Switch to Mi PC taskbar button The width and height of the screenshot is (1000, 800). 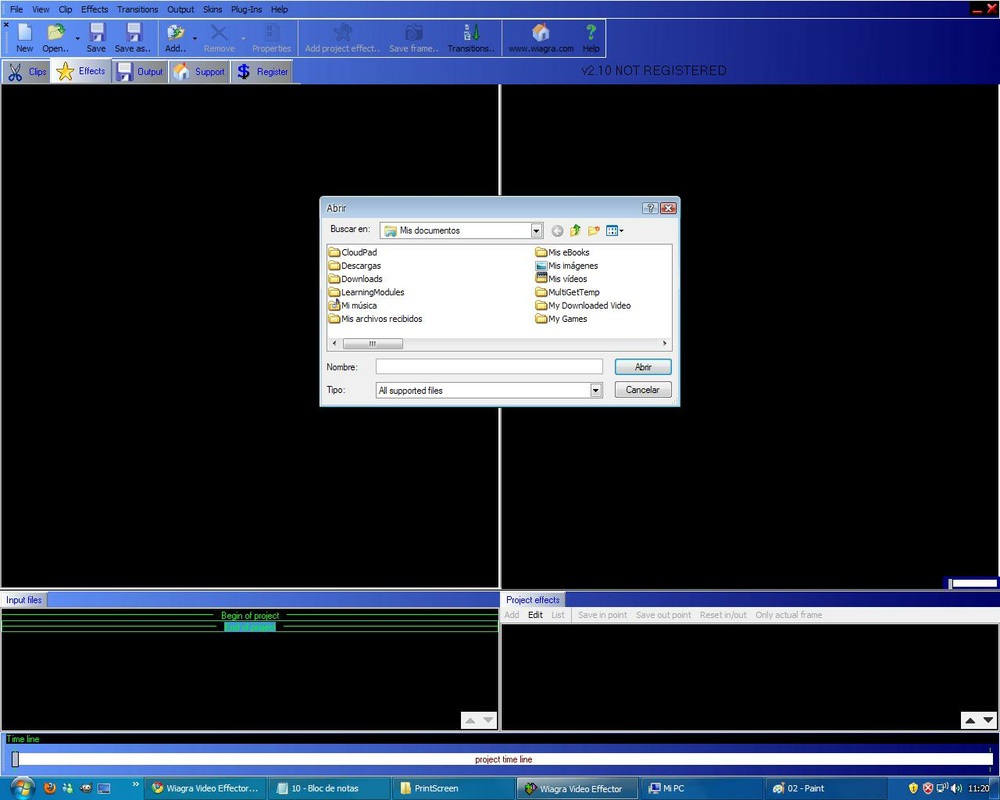coord(702,789)
